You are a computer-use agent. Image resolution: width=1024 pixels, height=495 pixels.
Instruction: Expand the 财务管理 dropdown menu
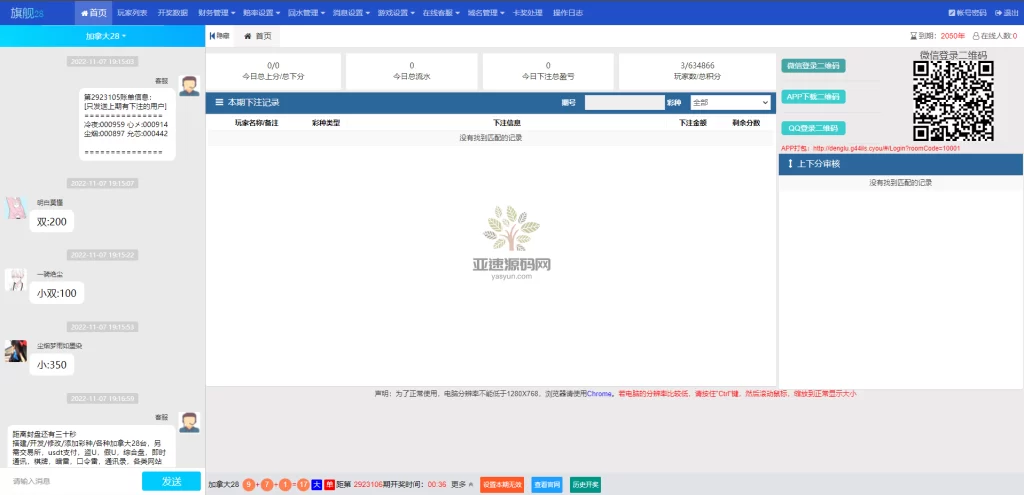(215, 12)
